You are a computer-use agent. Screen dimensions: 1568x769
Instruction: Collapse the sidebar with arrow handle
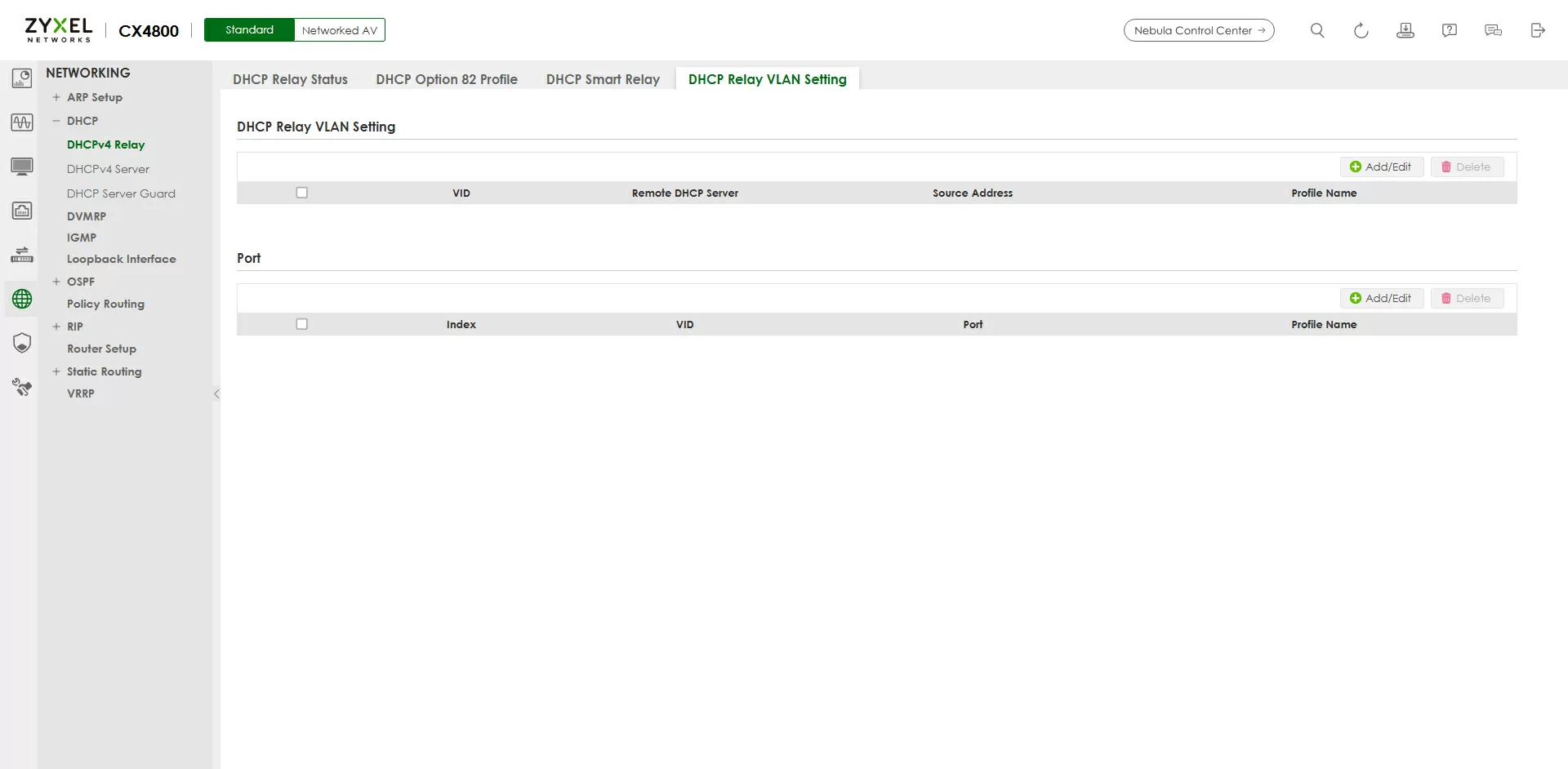[x=216, y=393]
